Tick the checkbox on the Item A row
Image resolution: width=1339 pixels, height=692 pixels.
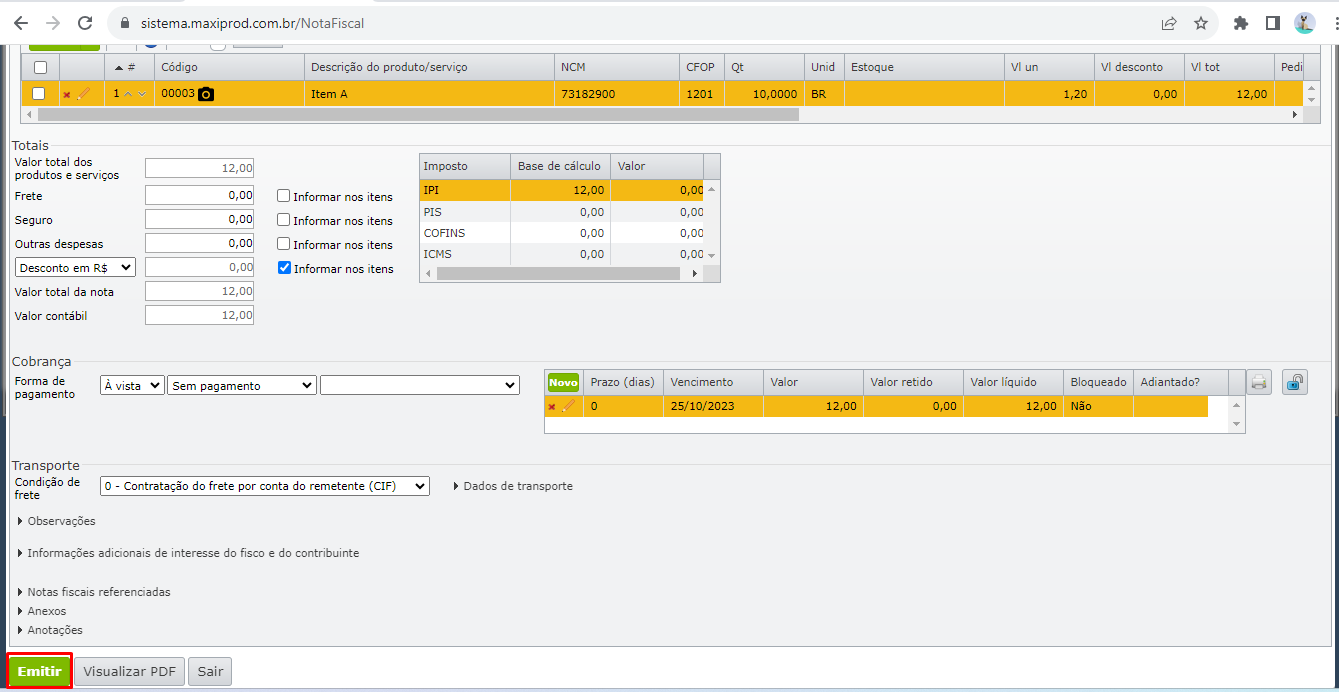(39, 94)
